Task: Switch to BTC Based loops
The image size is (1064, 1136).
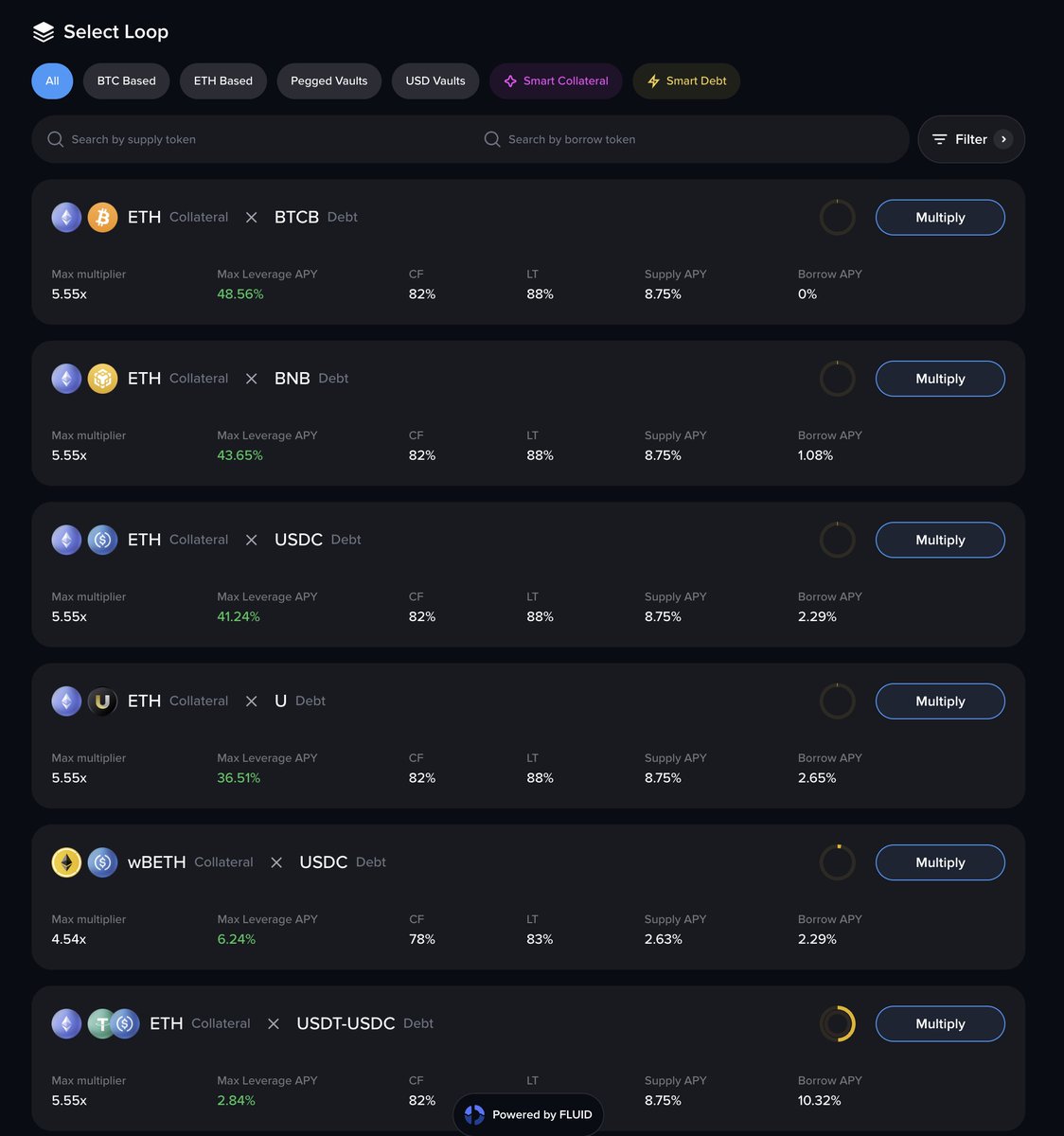Action: (x=126, y=81)
